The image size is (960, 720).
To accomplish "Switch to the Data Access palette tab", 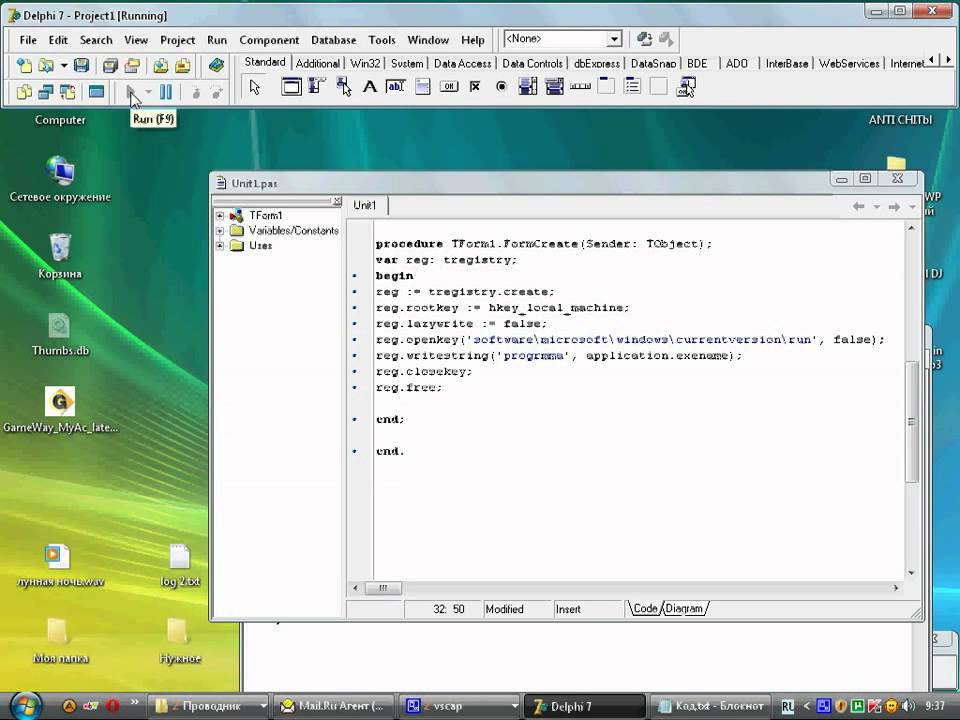I will point(462,64).
